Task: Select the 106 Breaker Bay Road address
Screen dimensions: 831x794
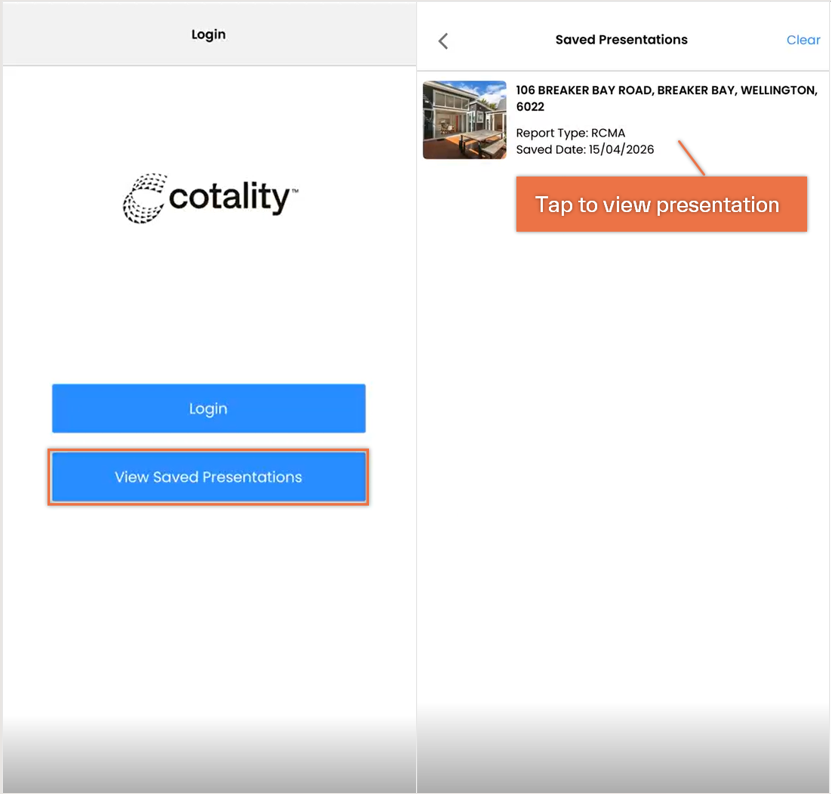Action: 667,98
